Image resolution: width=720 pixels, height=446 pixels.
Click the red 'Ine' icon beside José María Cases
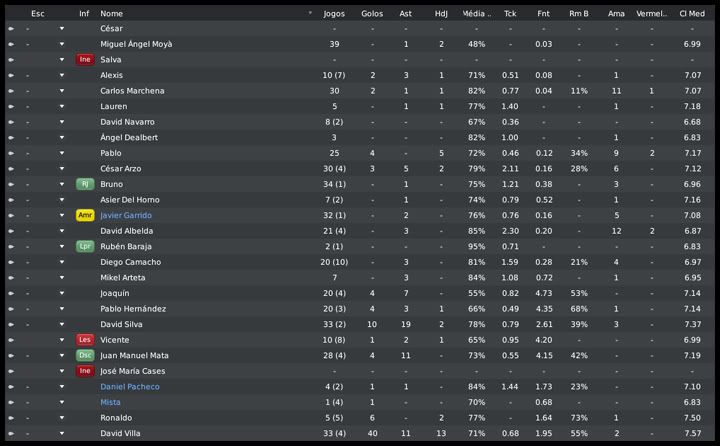[85, 371]
